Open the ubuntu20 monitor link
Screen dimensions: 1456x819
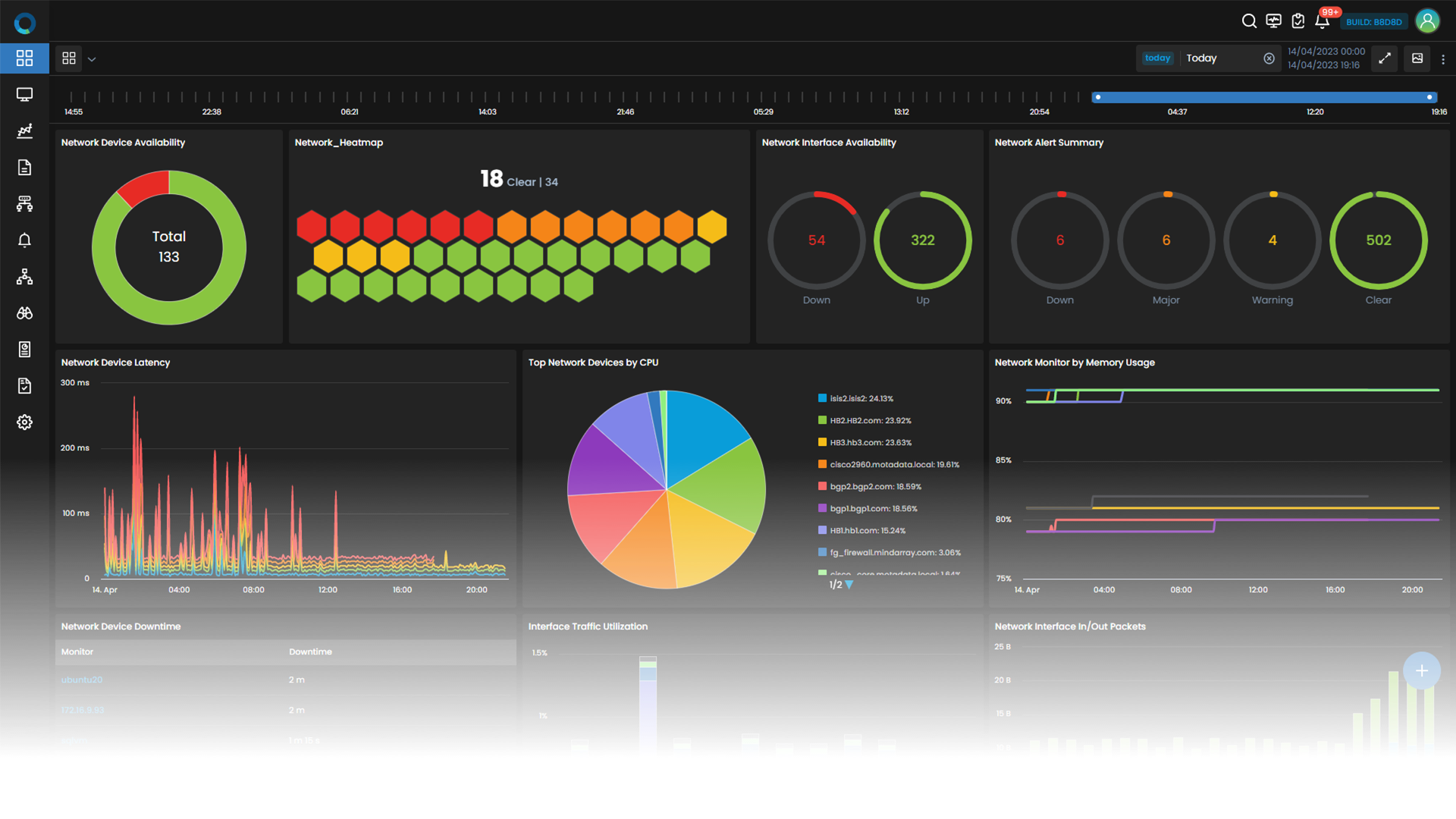pos(82,679)
